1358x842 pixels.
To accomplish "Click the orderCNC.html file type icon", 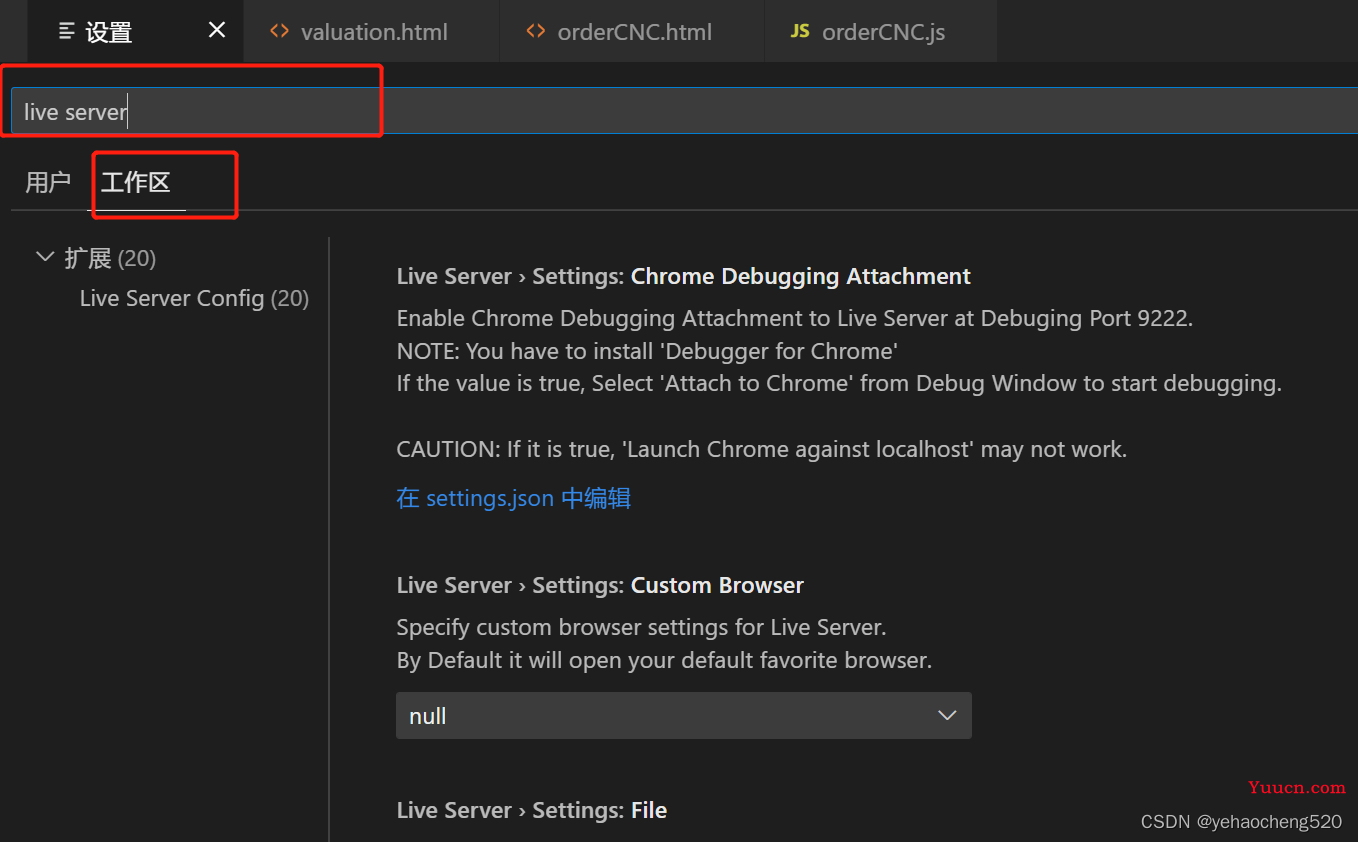I will (537, 31).
